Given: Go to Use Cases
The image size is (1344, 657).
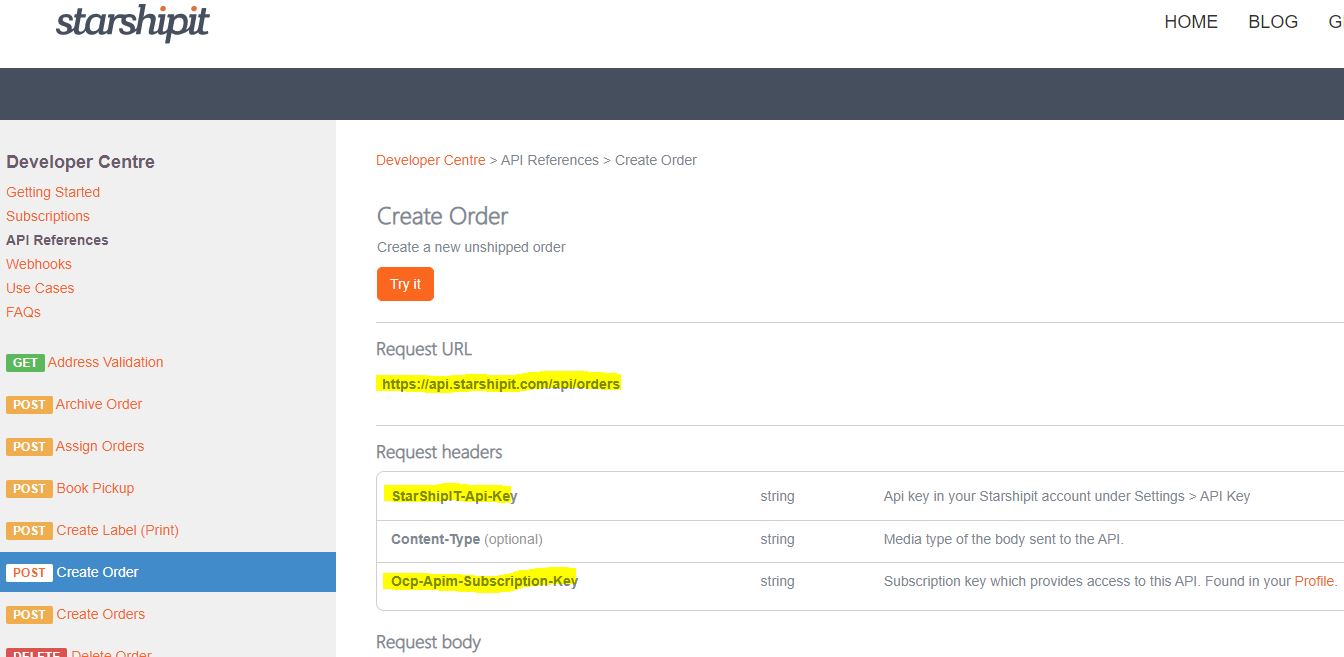Looking at the screenshot, I should pos(40,288).
